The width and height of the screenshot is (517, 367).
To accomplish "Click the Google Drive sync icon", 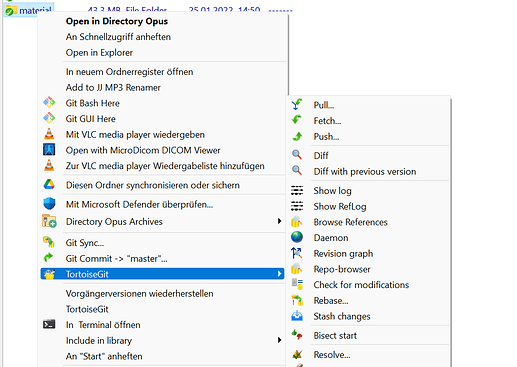I will pyautogui.click(x=49, y=184).
